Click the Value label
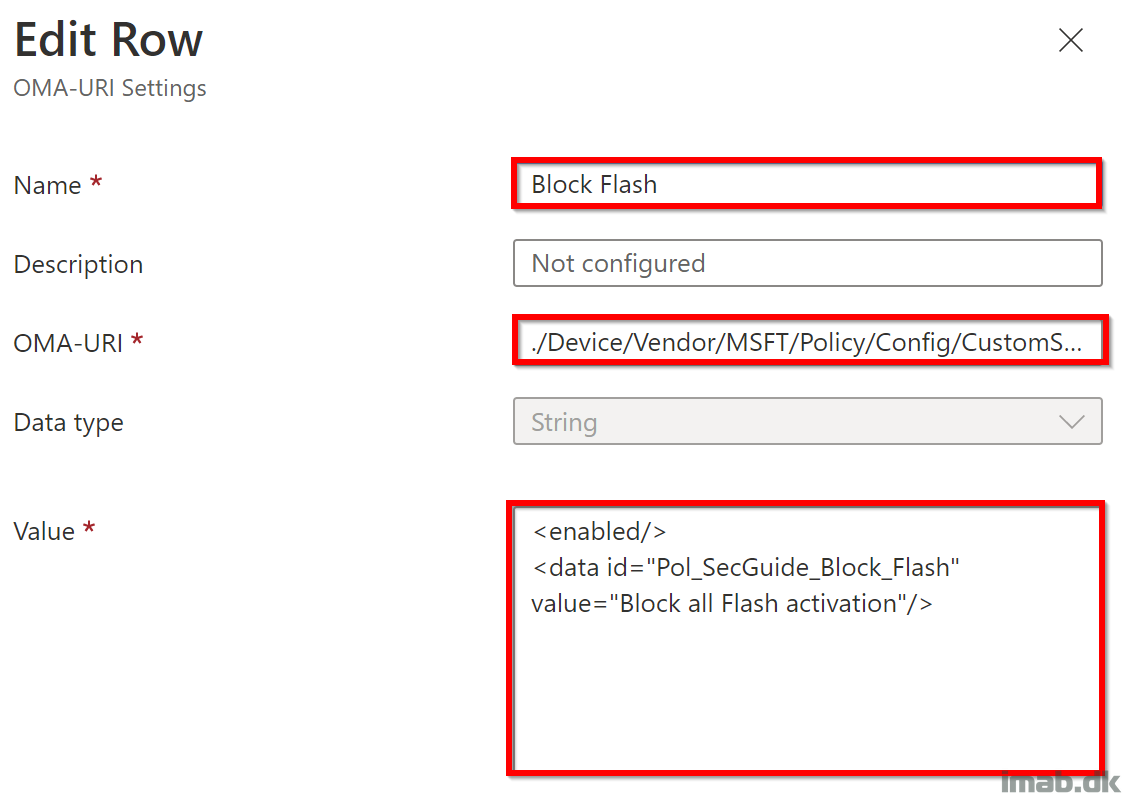Screen dimensions: 1124x794 coord(44,532)
